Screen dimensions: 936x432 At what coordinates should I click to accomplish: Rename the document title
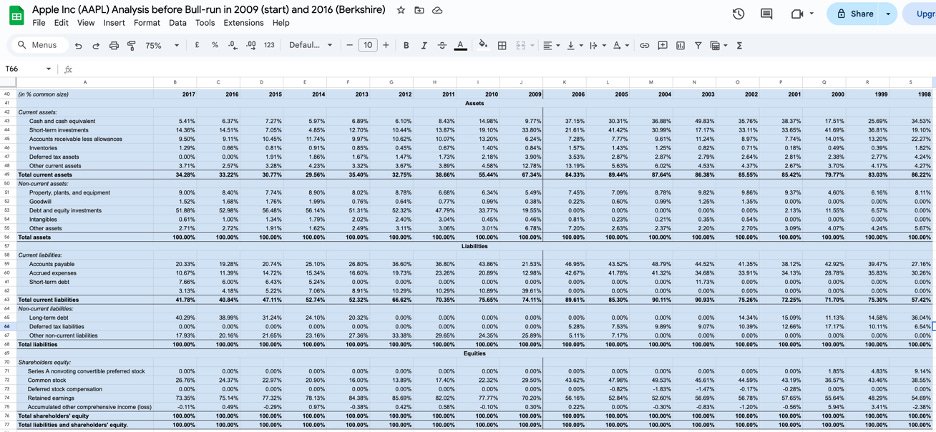coord(209,10)
